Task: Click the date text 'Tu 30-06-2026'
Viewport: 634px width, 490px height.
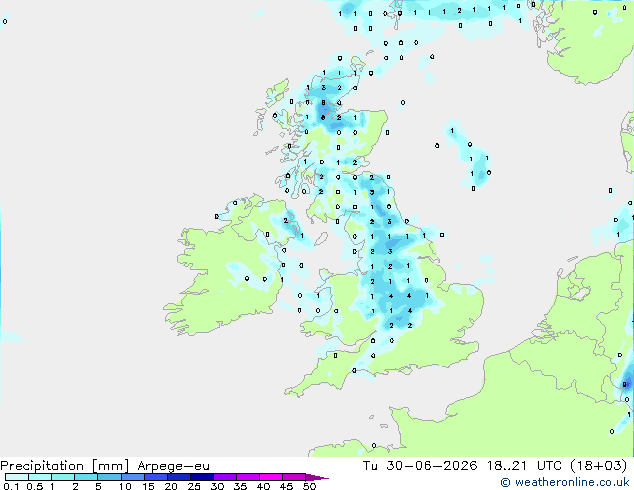Action: point(420,466)
